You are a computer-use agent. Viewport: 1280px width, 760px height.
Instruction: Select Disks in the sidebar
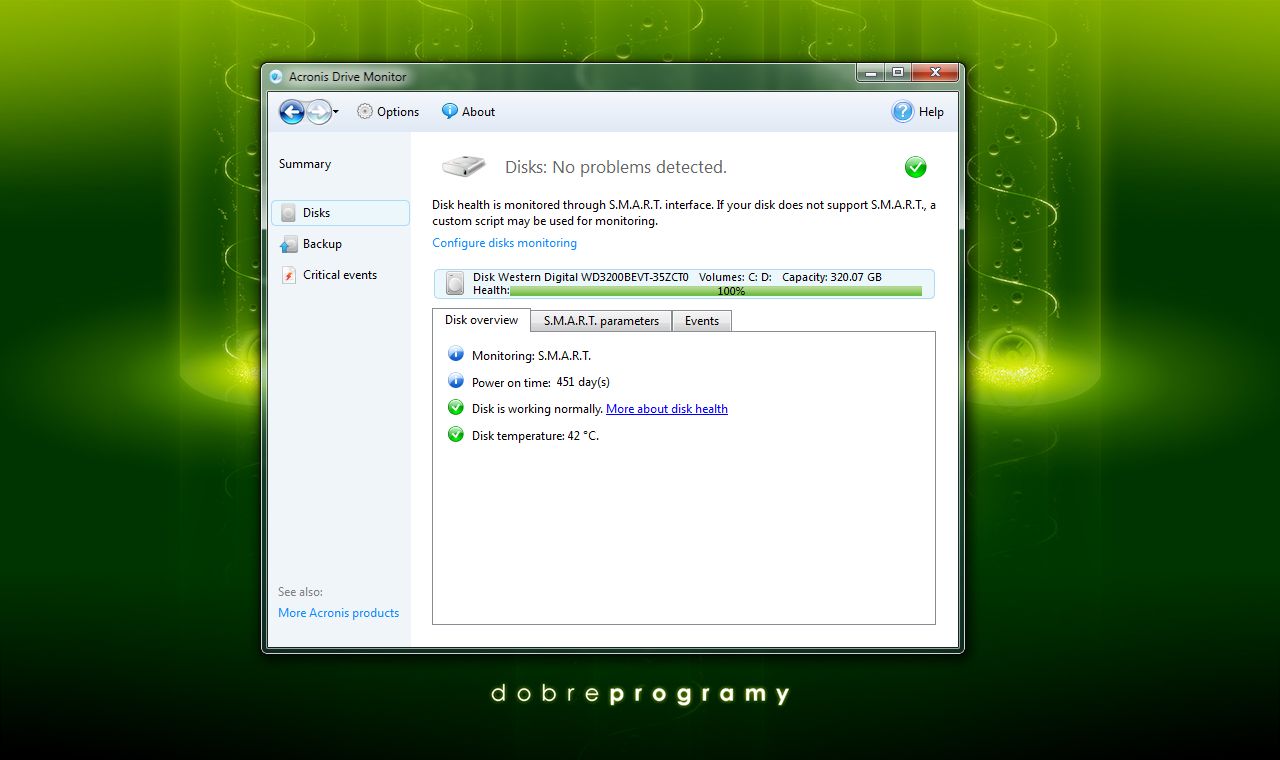click(x=340, y=213)
